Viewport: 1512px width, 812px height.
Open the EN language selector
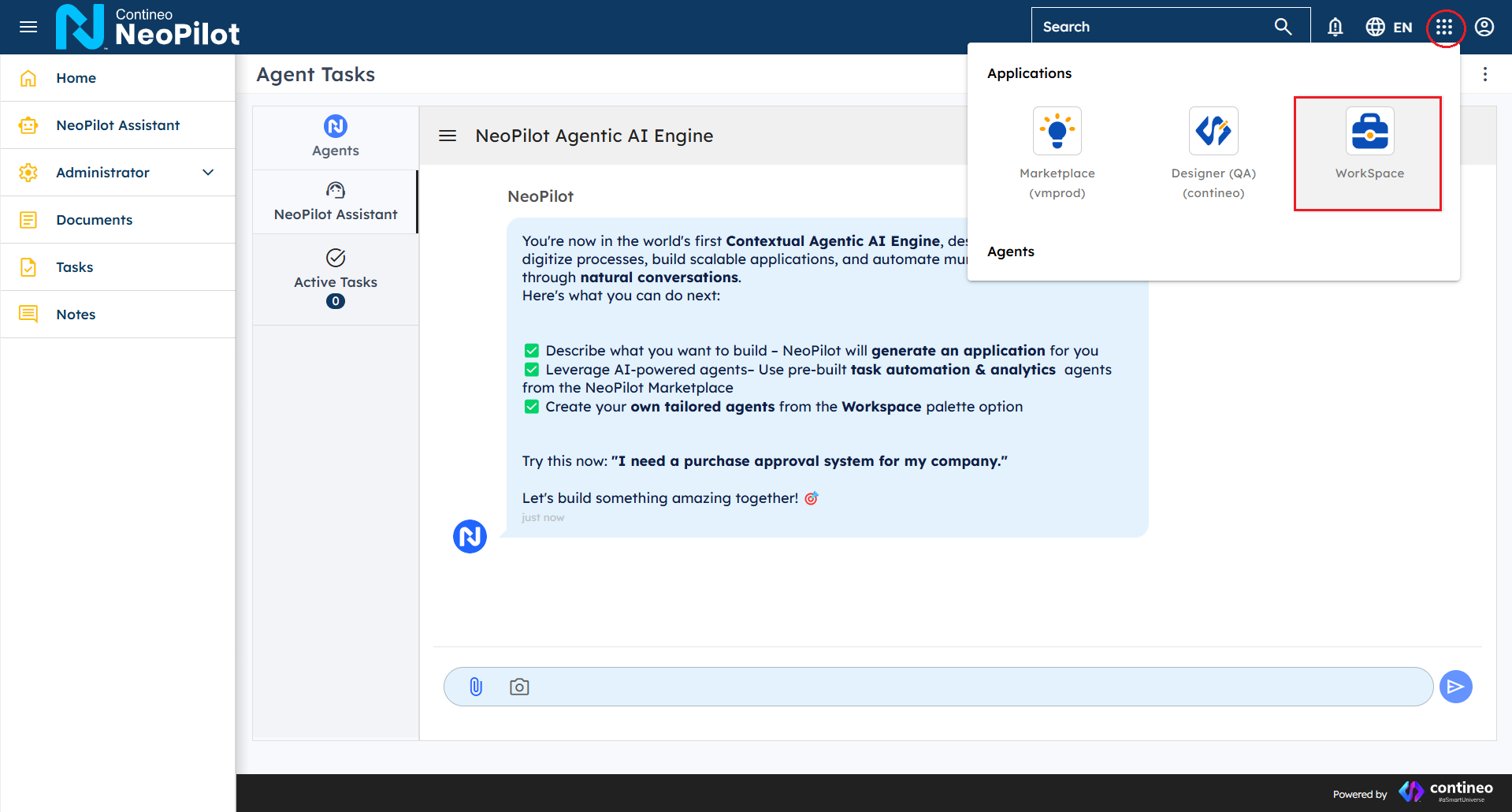click(1389, 28)
